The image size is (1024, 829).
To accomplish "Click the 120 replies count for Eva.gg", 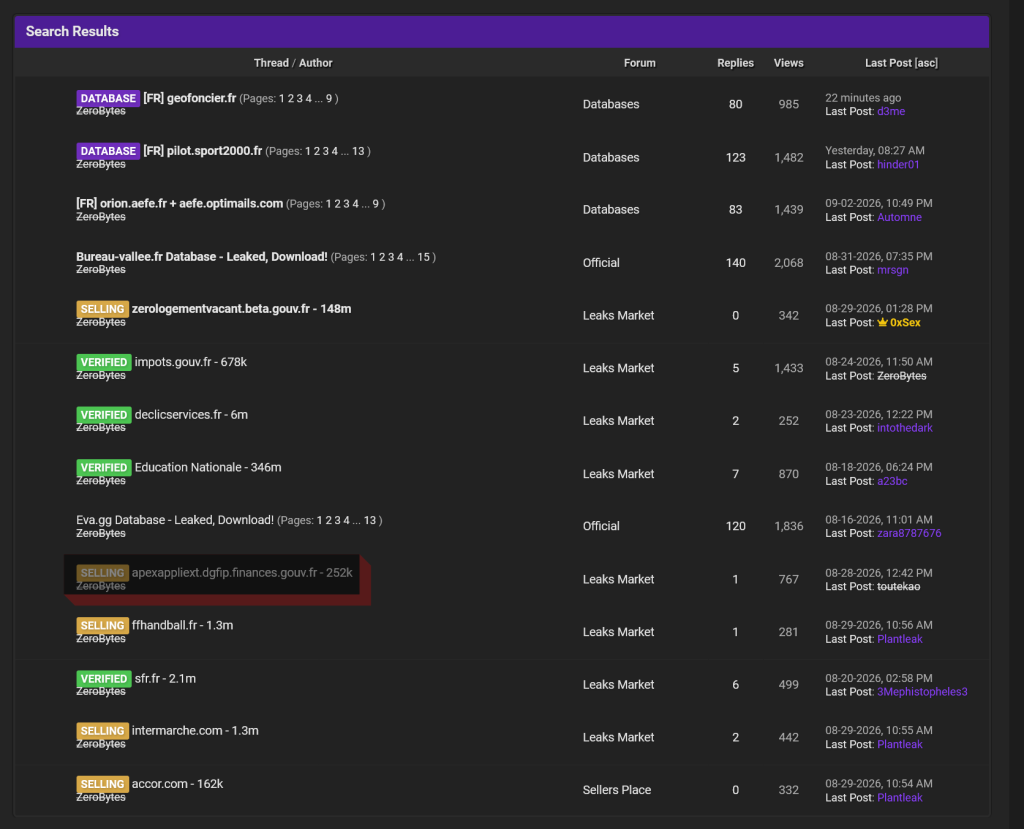I will (735, 527).
